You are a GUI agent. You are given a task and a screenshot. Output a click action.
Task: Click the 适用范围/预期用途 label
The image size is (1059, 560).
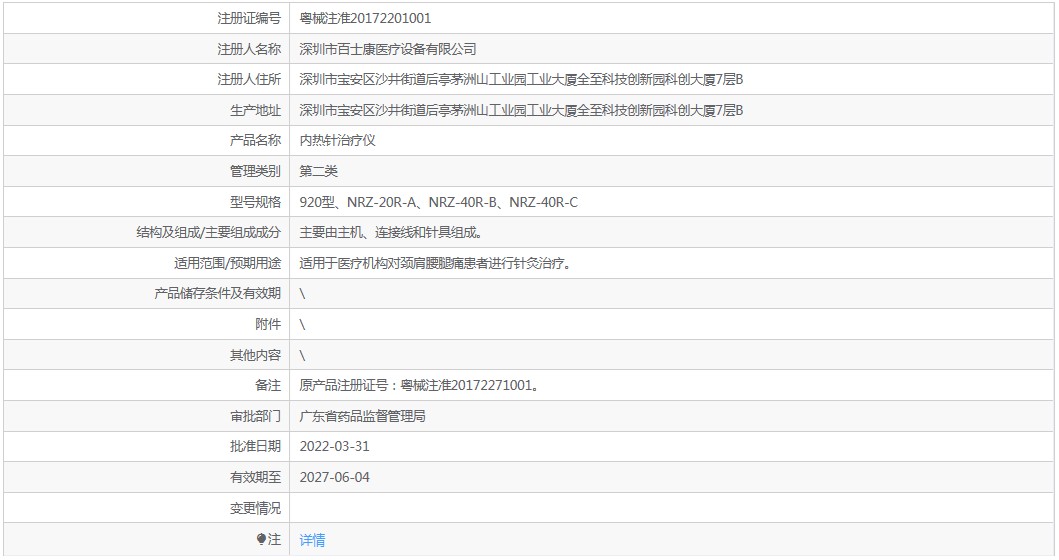tap(228, 263)
